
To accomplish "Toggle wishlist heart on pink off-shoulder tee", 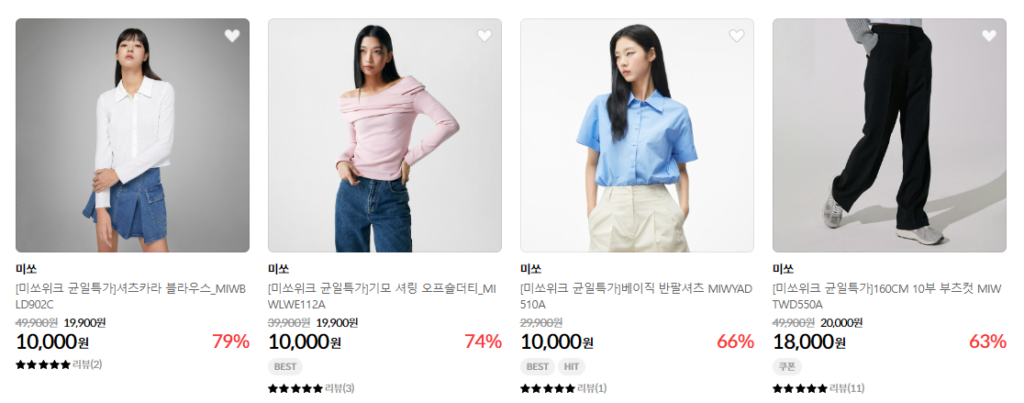I will 485,36.
